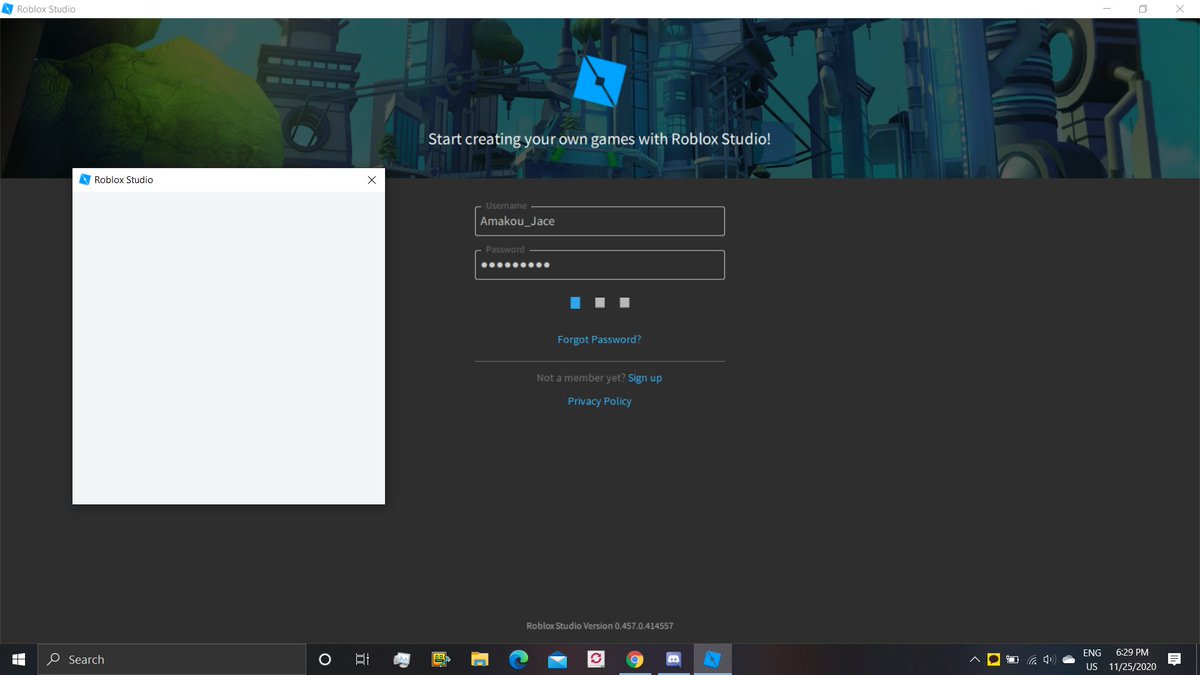Click the Username input field

[x=599, y=221]
